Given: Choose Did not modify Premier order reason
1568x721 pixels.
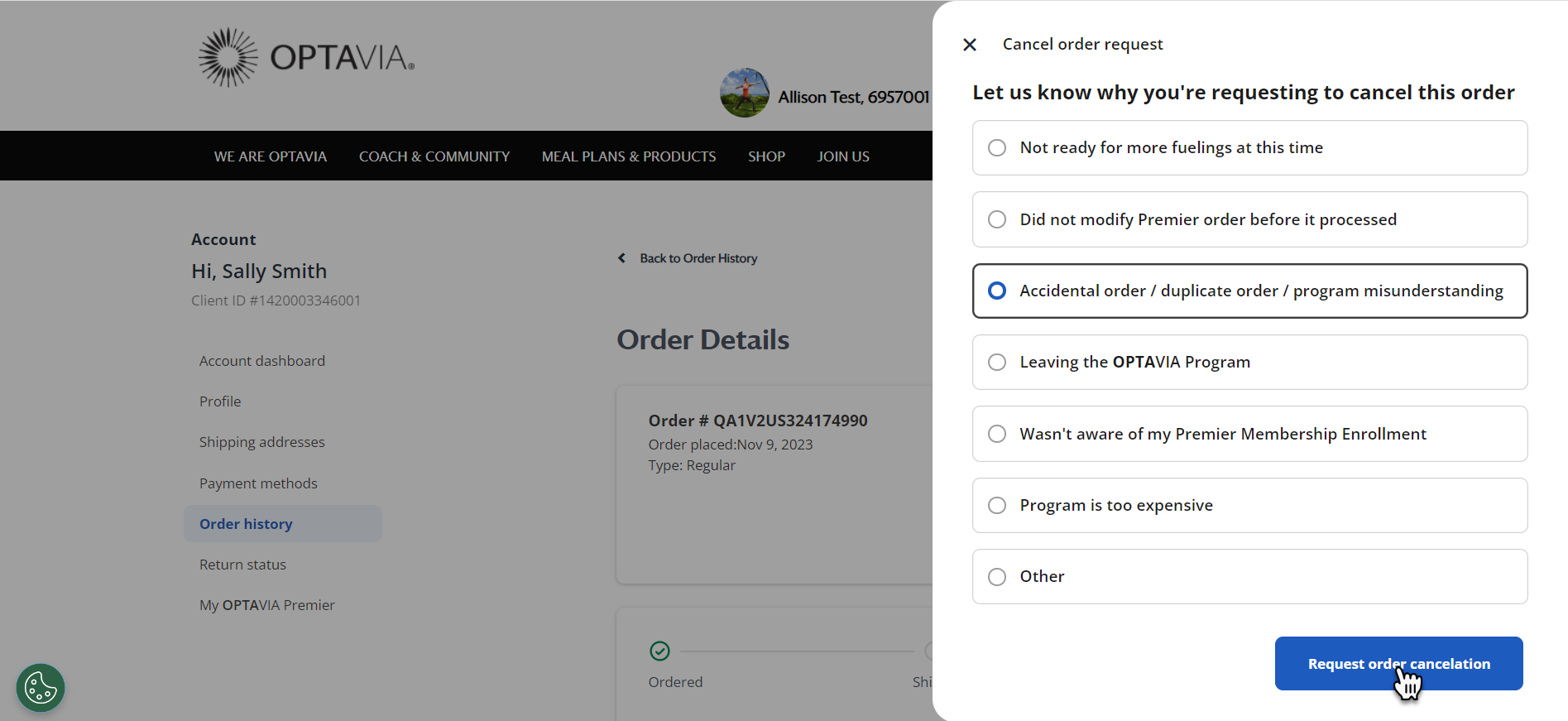Looking at the screenshot, I should coord(996,219).
